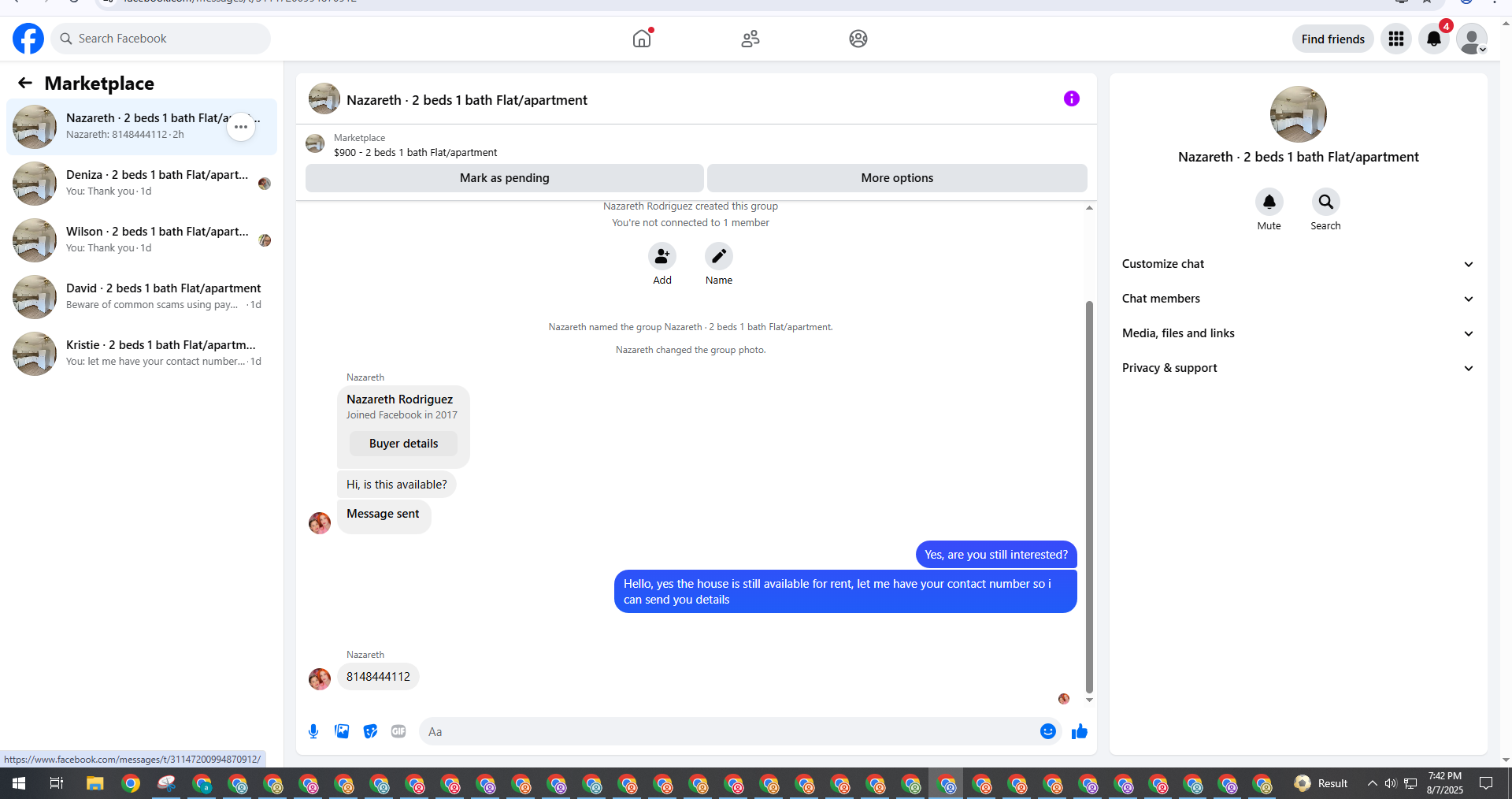Open the notifications bell
This screenshot has height=799, width=1512.
1434,39
